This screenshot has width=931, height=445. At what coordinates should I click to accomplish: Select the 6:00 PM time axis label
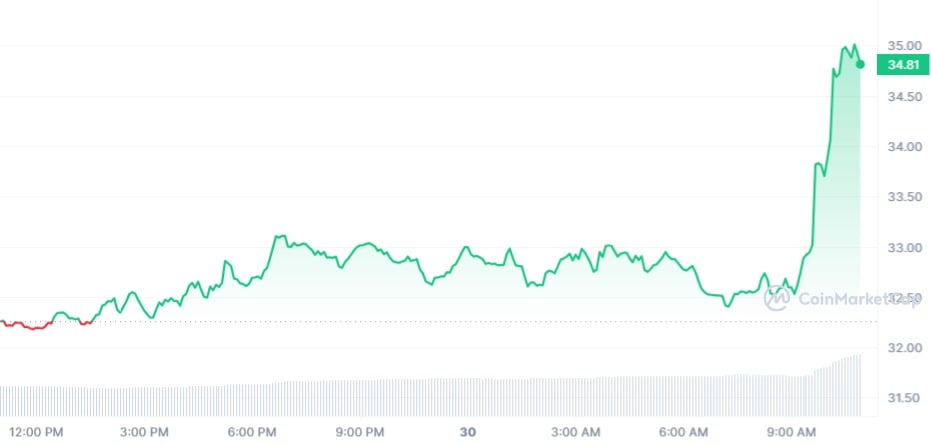click(252, 432)
